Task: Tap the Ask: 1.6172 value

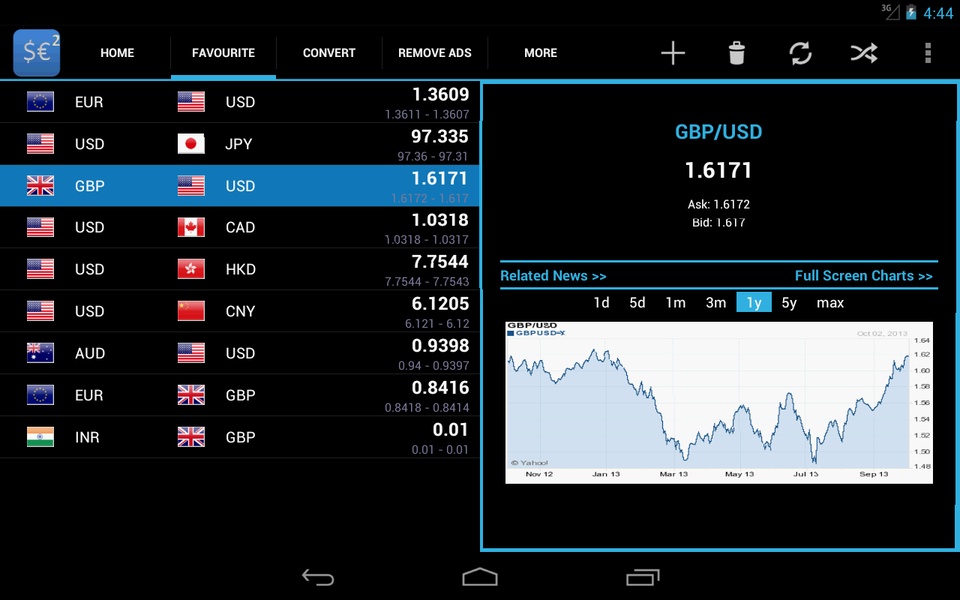Action: pos(719,204)
